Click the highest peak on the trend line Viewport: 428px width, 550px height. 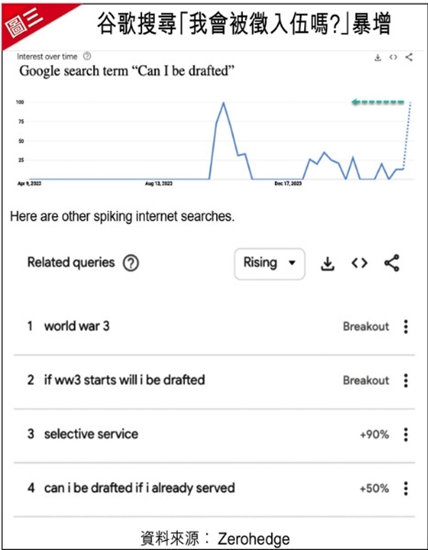click(x=223, y=103)
